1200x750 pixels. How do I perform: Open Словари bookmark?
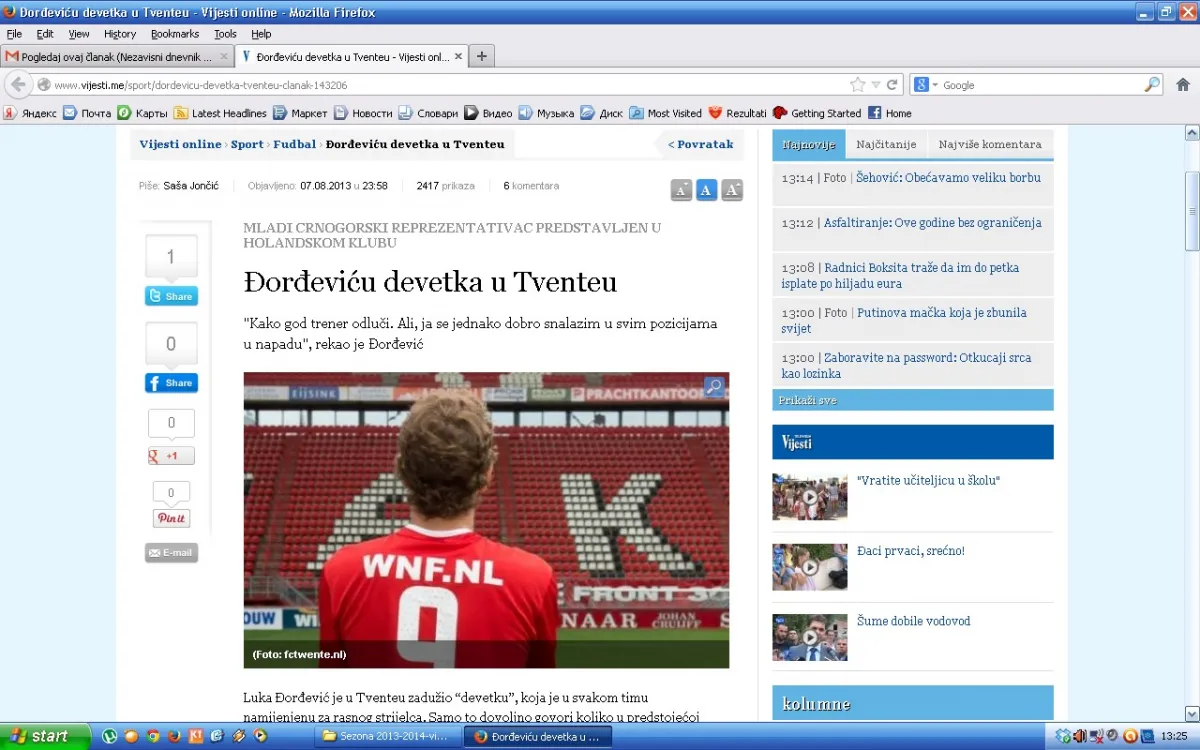[x=428, y=113]
